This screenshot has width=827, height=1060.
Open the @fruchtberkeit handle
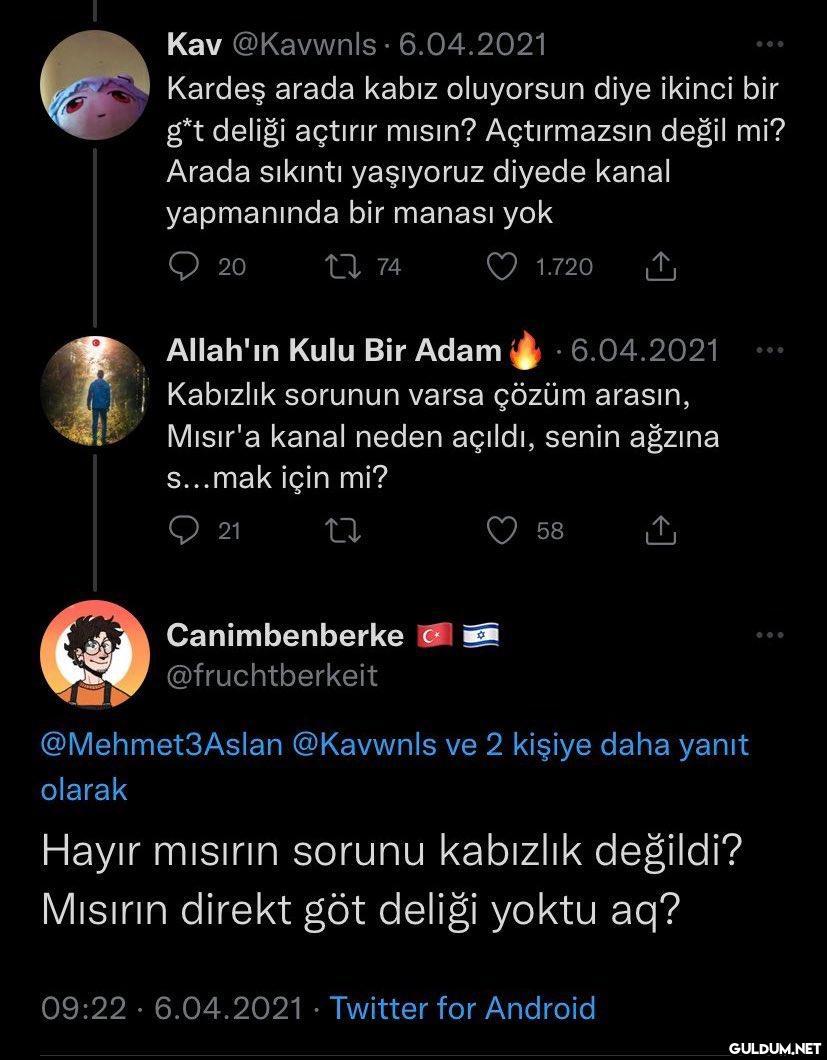click(272, 675)
